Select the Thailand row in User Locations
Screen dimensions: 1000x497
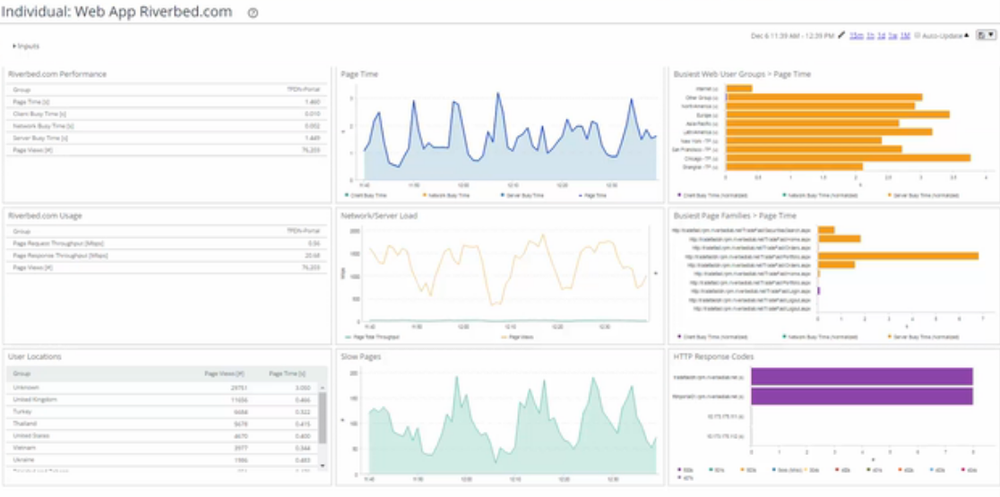[x=162, y=424]
